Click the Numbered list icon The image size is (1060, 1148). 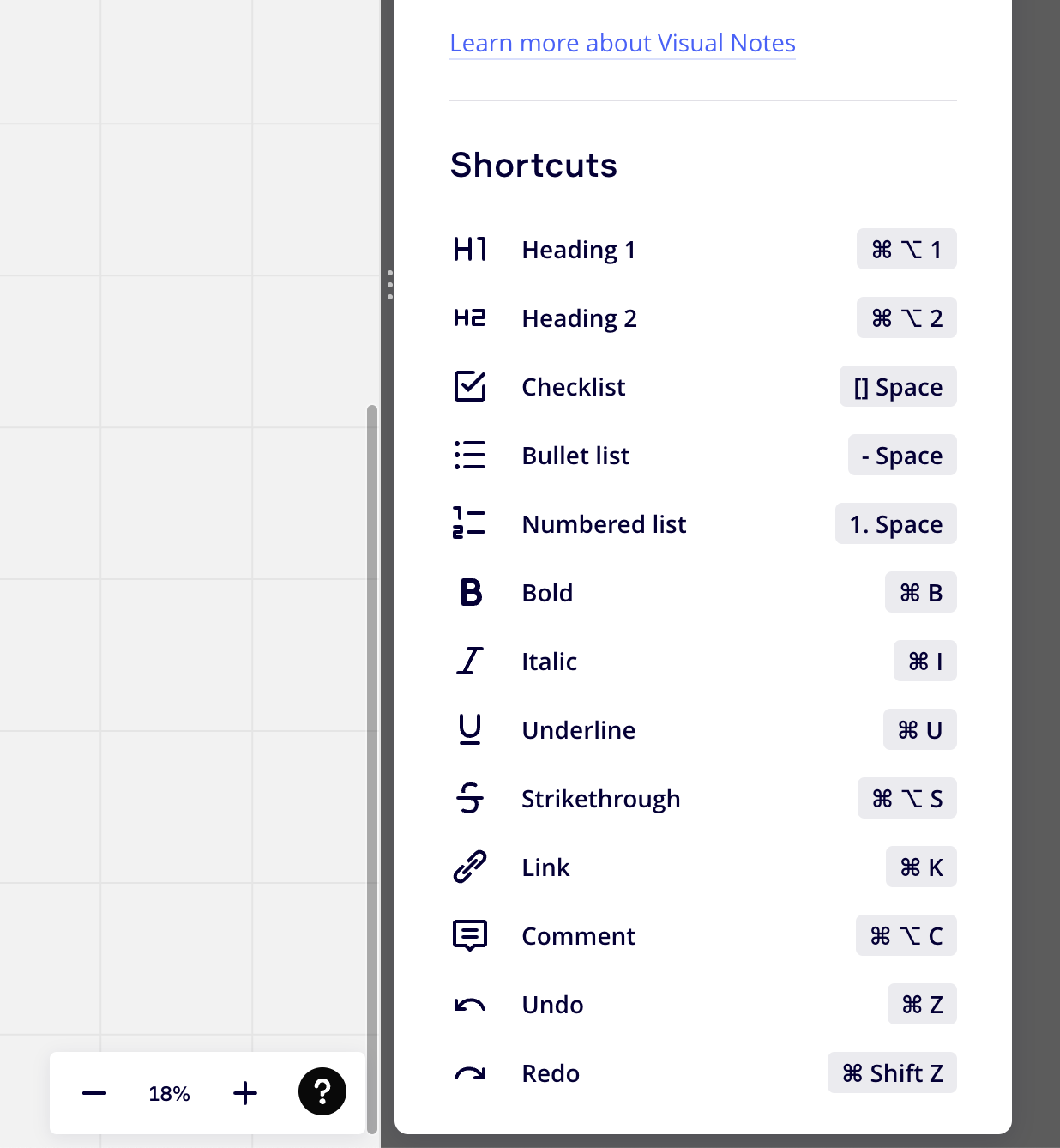tap(470, 523)
